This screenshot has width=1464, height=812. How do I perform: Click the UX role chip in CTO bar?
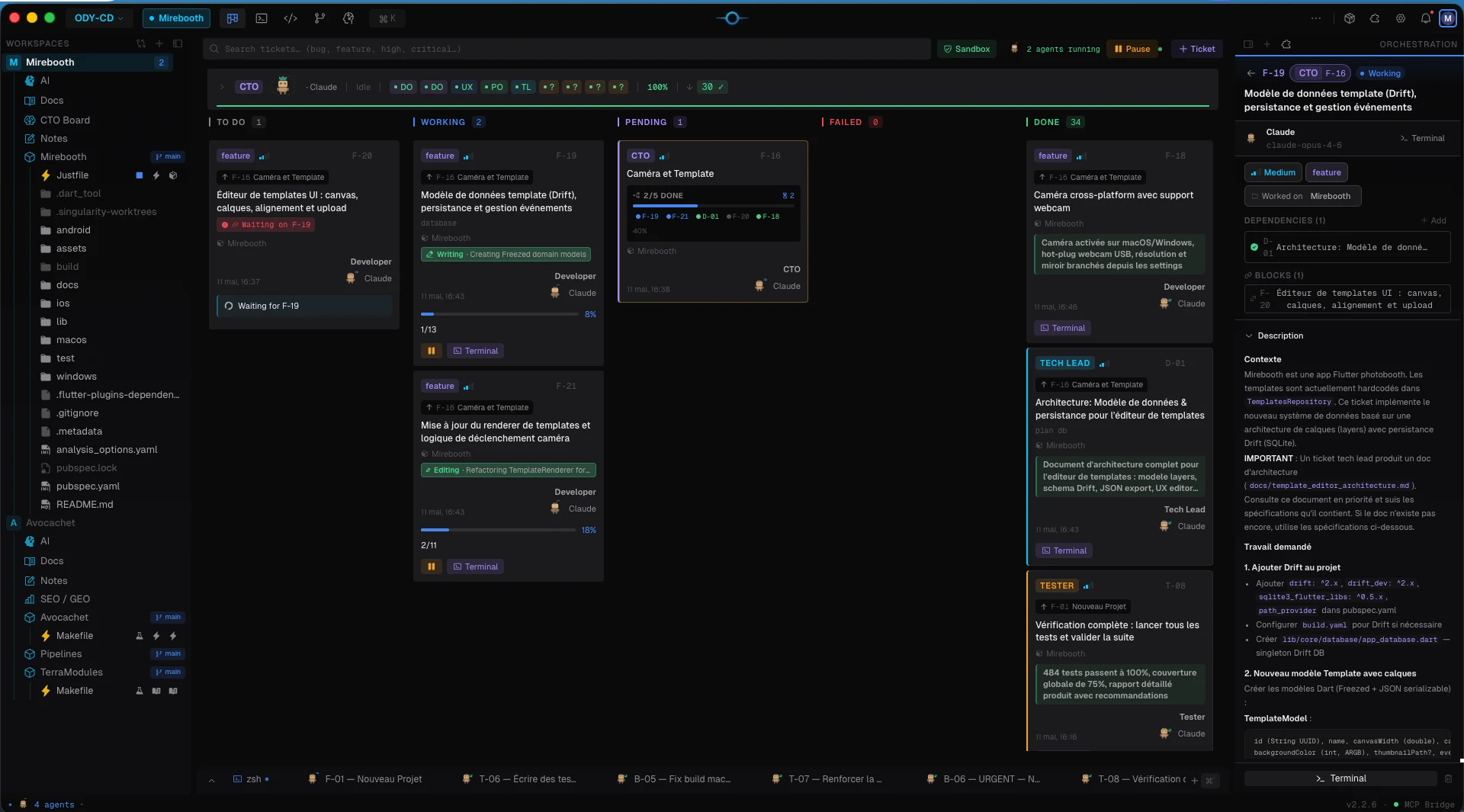464,87
